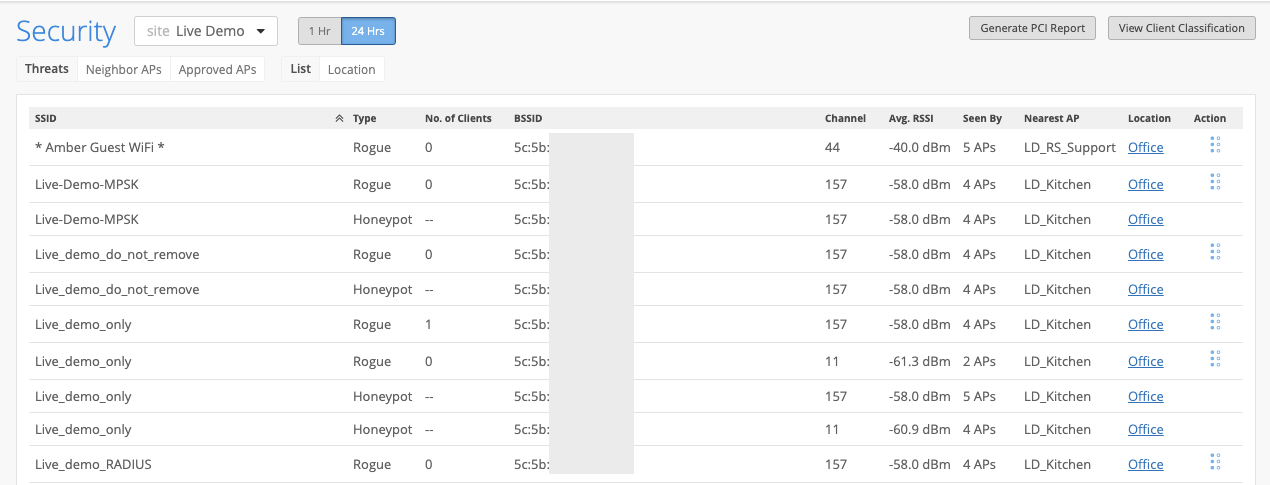Viewport: 1270px width, 485px height.
Task: Open action menu for Live_demo_RADIUS row
Action: pos(1215,462)
